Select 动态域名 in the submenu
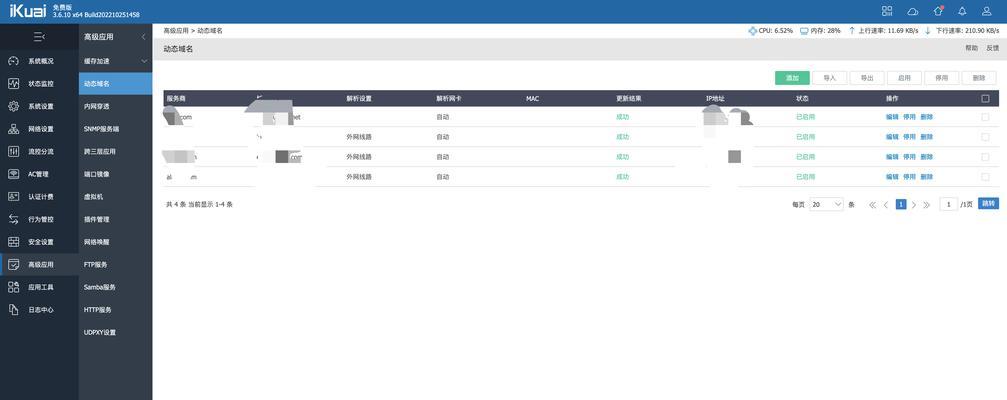 point(116,83)
